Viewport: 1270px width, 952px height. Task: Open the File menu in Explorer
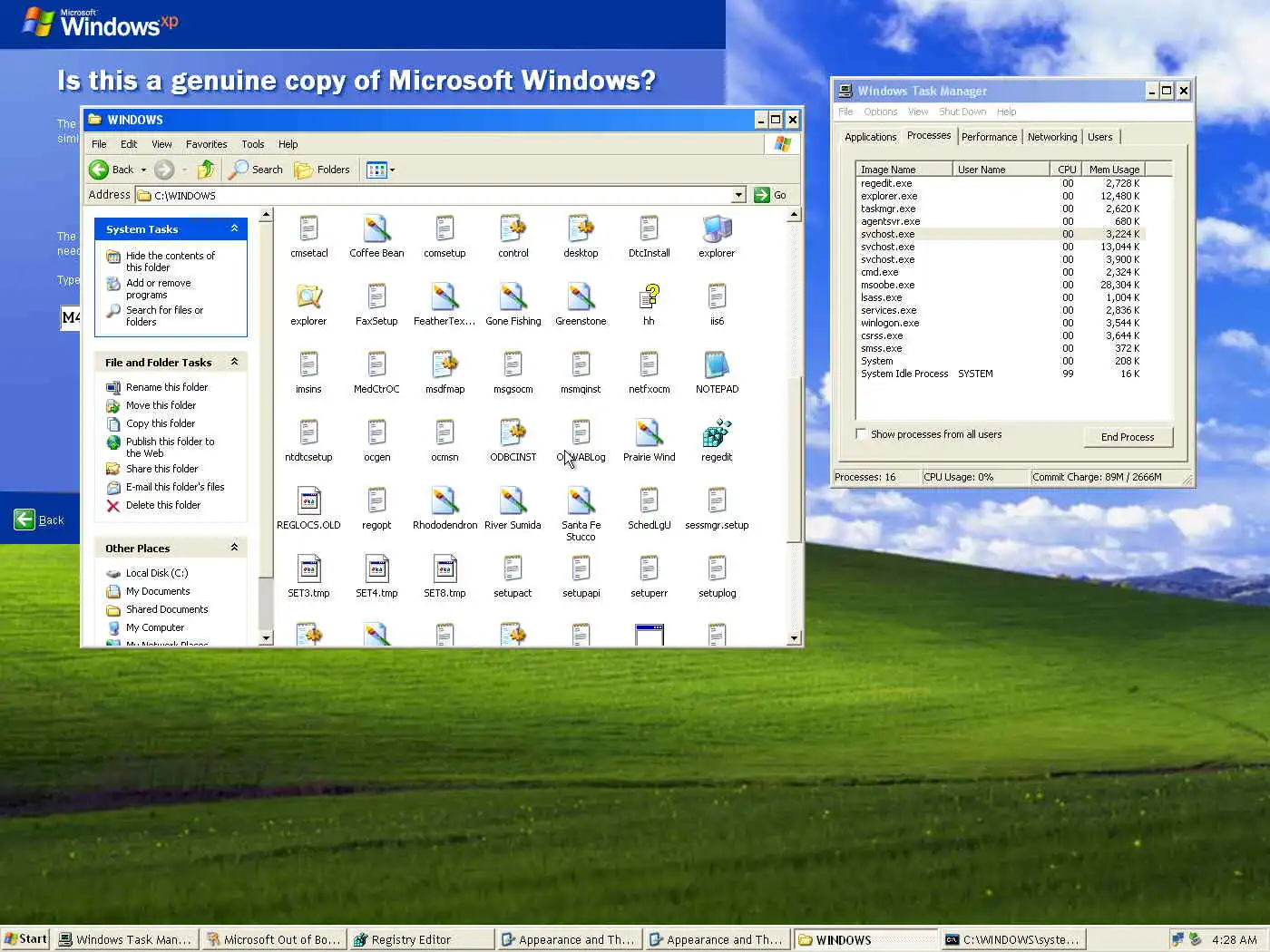click(99, 144)
